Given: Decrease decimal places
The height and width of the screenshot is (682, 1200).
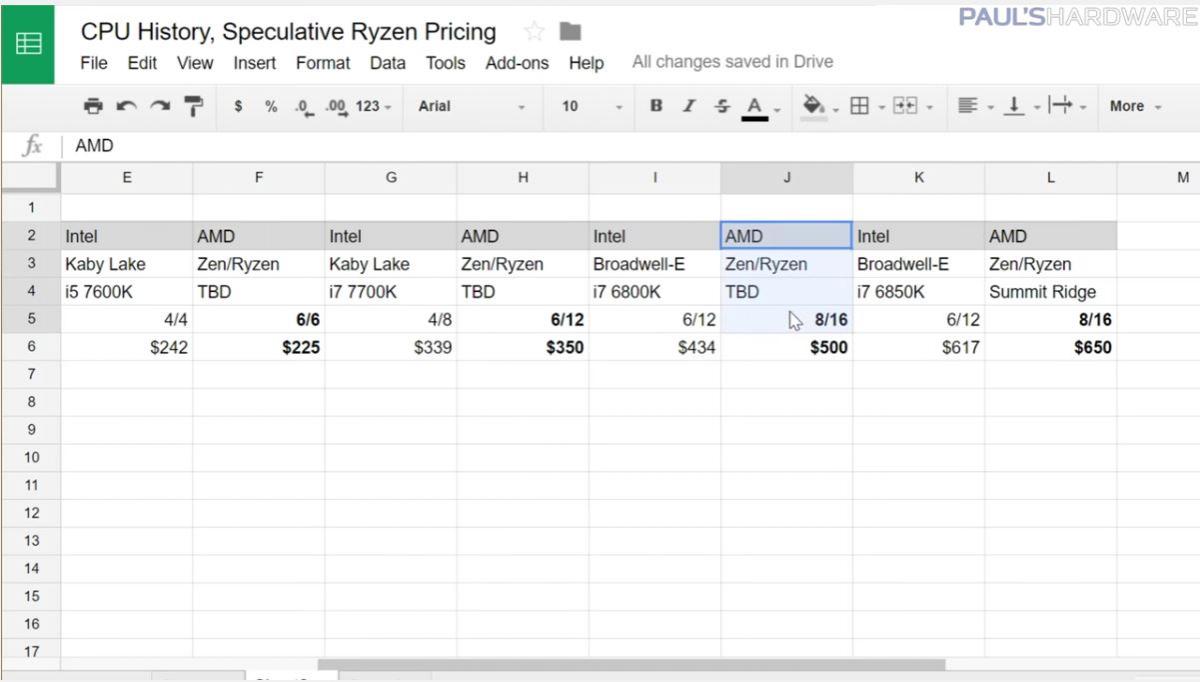Looking at the screenshot, I should [304, 106].
